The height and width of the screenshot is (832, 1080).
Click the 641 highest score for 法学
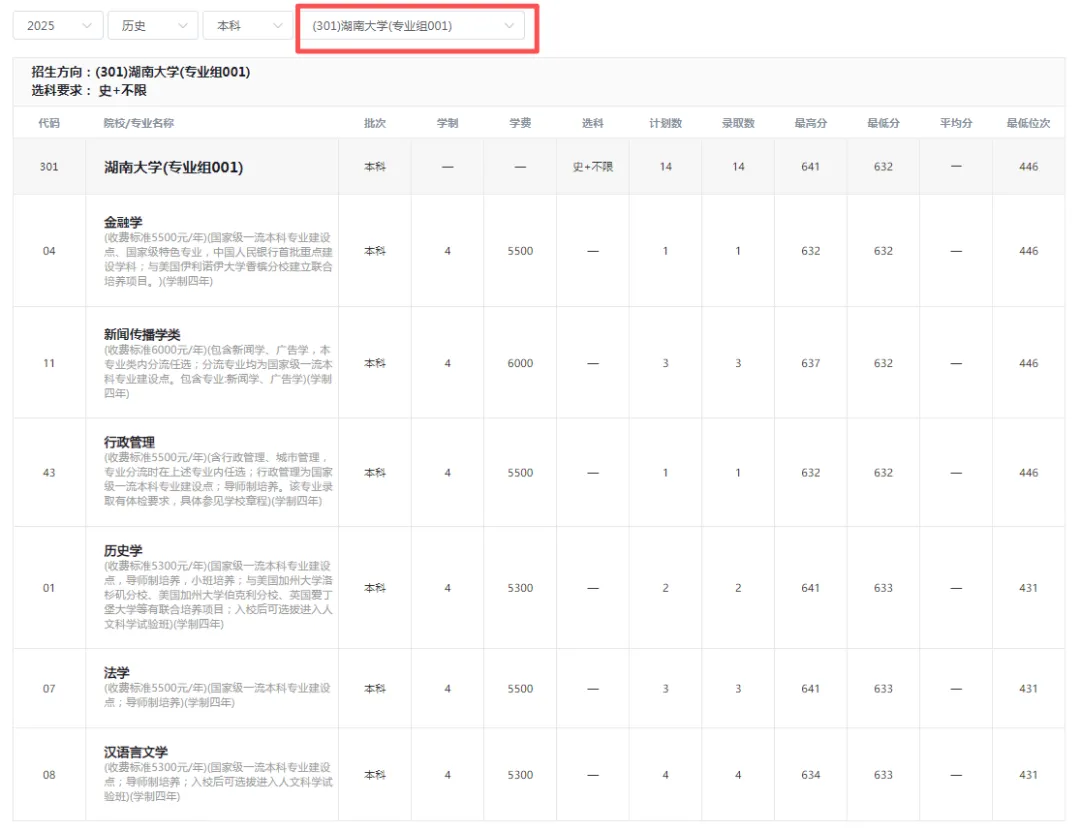[x=811, y=689]
